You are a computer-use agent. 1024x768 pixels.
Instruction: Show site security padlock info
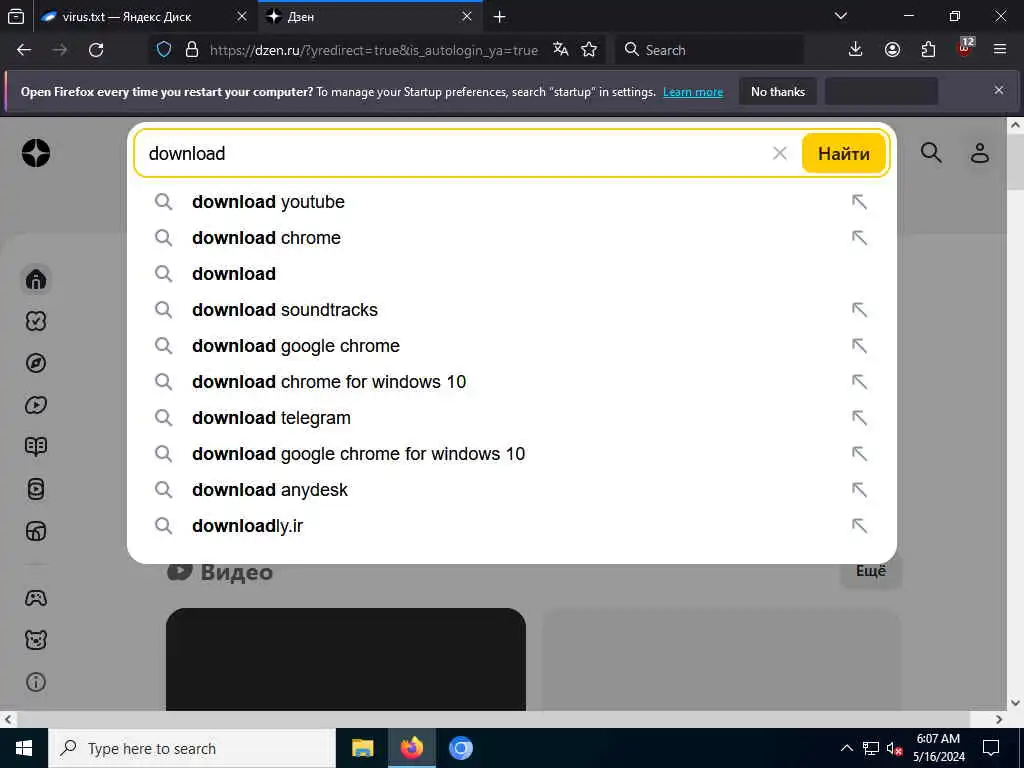click(x=191, y=50)
